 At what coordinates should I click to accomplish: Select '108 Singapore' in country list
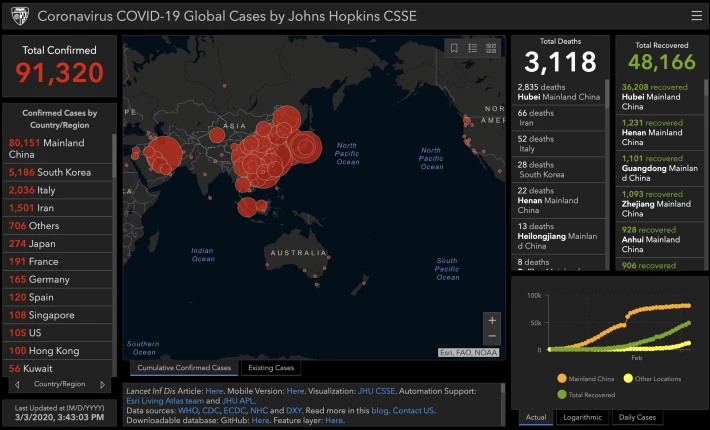tap(58, 315)
